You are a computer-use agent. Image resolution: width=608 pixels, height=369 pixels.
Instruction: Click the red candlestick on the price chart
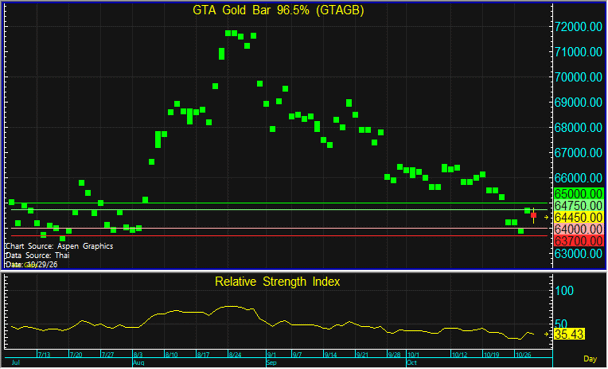click(534, 216)
